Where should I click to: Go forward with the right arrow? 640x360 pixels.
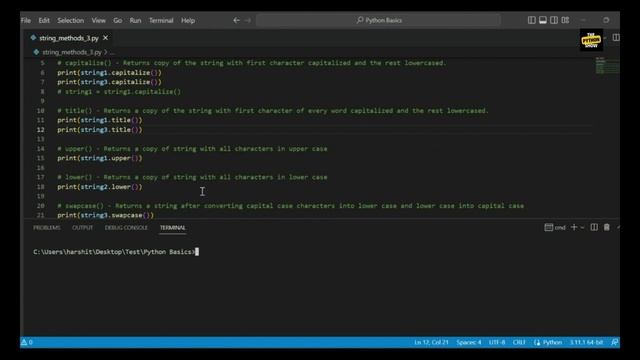click(x=248, y=20)
